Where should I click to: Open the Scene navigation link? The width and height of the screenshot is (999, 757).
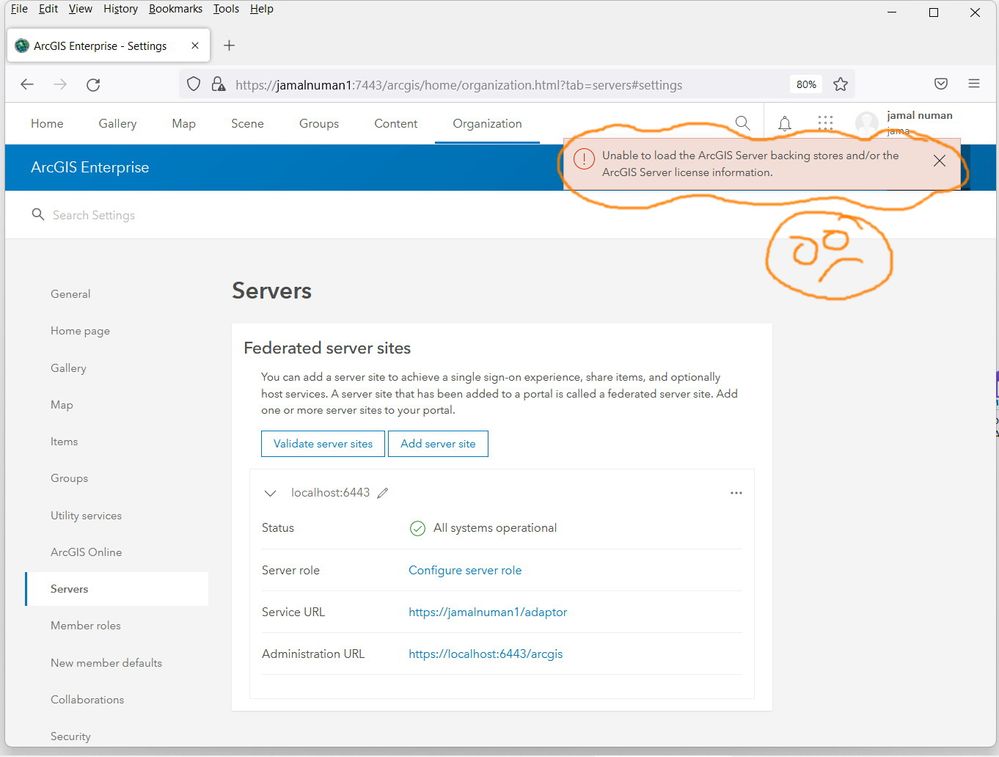247,124
